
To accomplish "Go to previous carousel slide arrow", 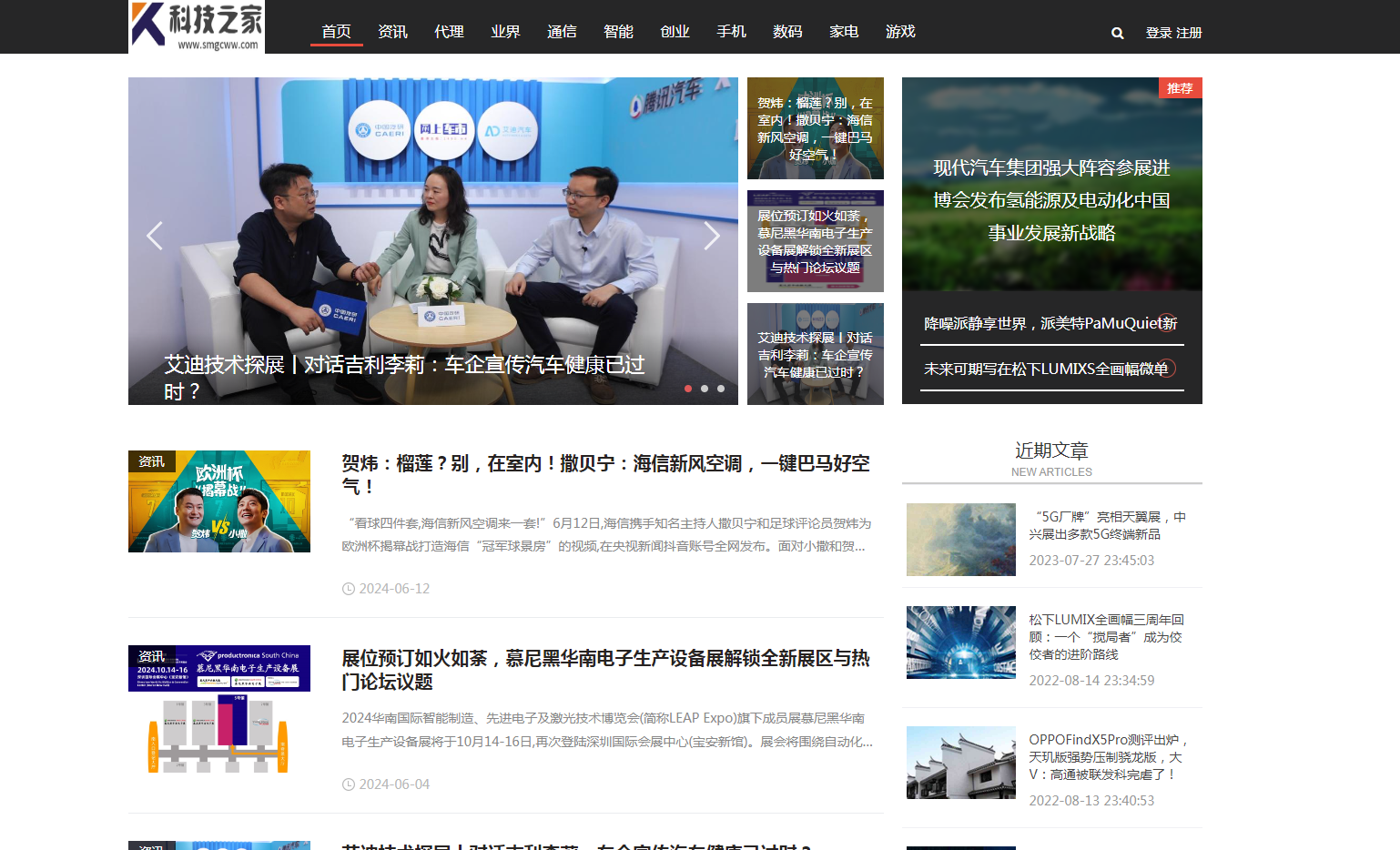I will pyautogui.click(x=155, y=236).
